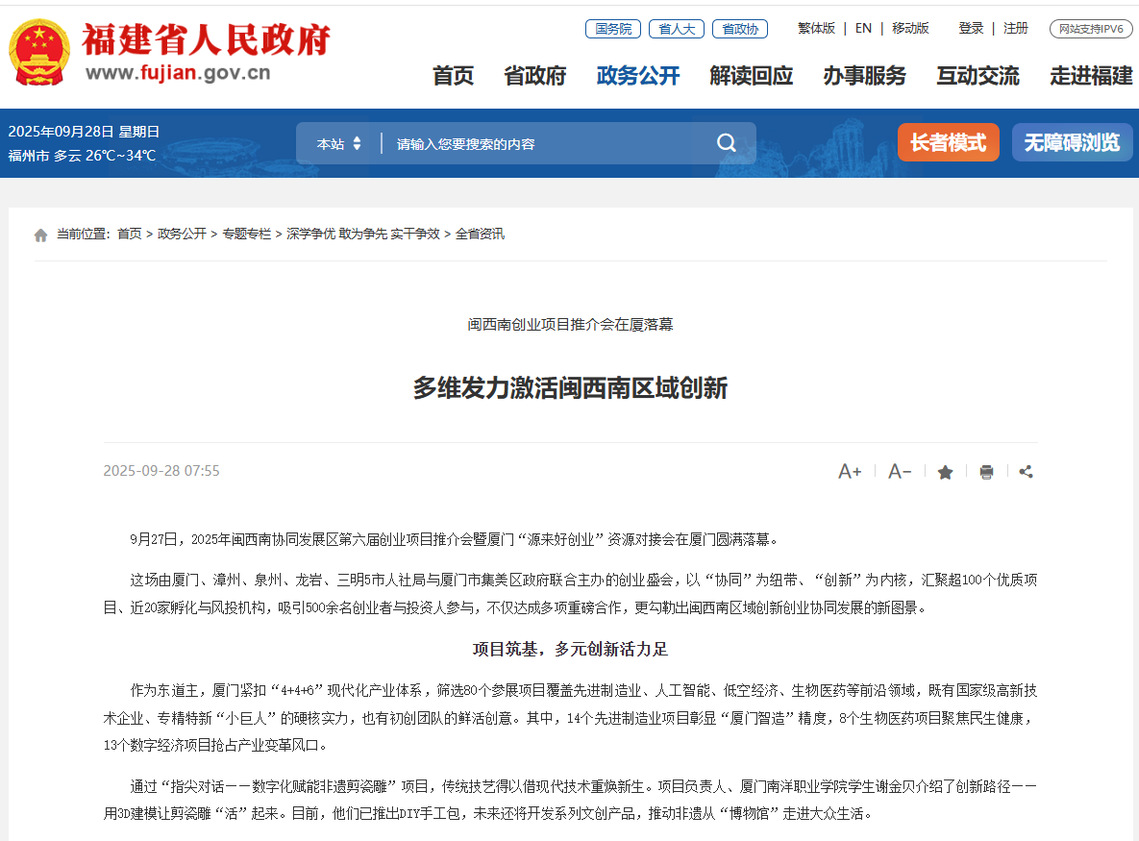The width and height of the screenshot is (1139, 841).
Task: Switch to 繁体版 traditional Chinese
Action: tap(816, 28)
